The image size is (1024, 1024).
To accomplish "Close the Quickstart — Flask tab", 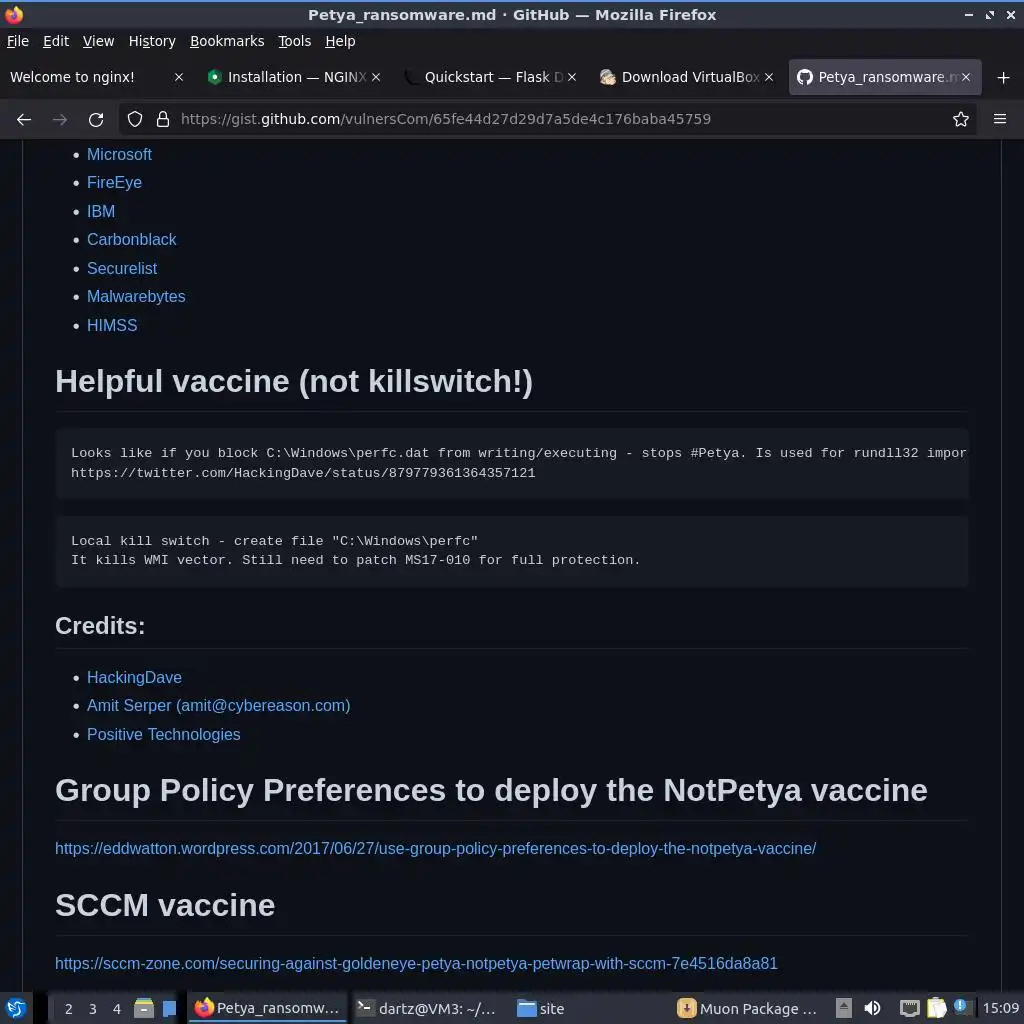I will 571,77.
